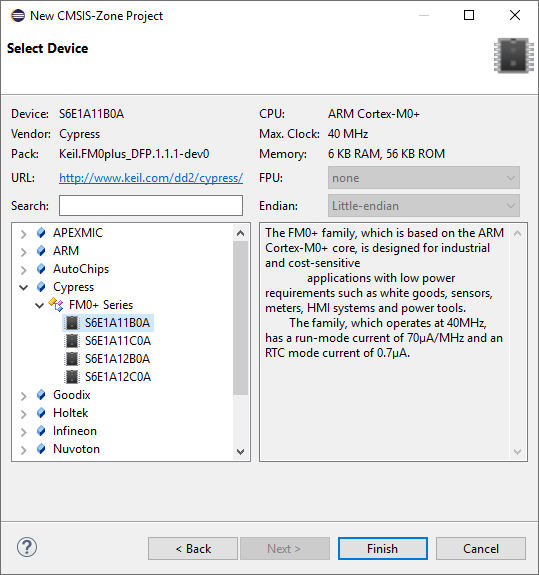Click the Back button
The image size is (539, 575).
pos(193,549)
